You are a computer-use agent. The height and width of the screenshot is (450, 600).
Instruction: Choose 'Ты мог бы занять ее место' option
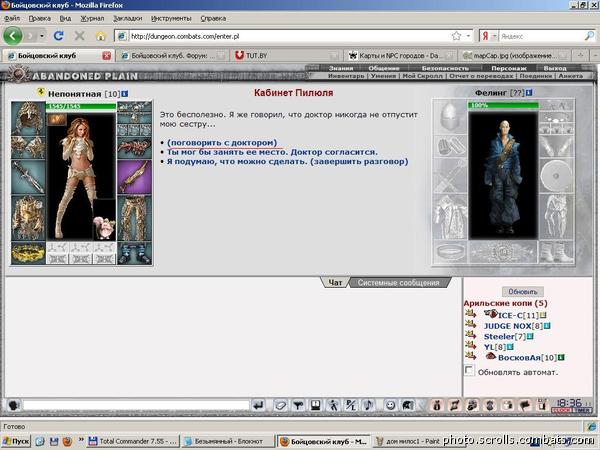tap(272, 152)
